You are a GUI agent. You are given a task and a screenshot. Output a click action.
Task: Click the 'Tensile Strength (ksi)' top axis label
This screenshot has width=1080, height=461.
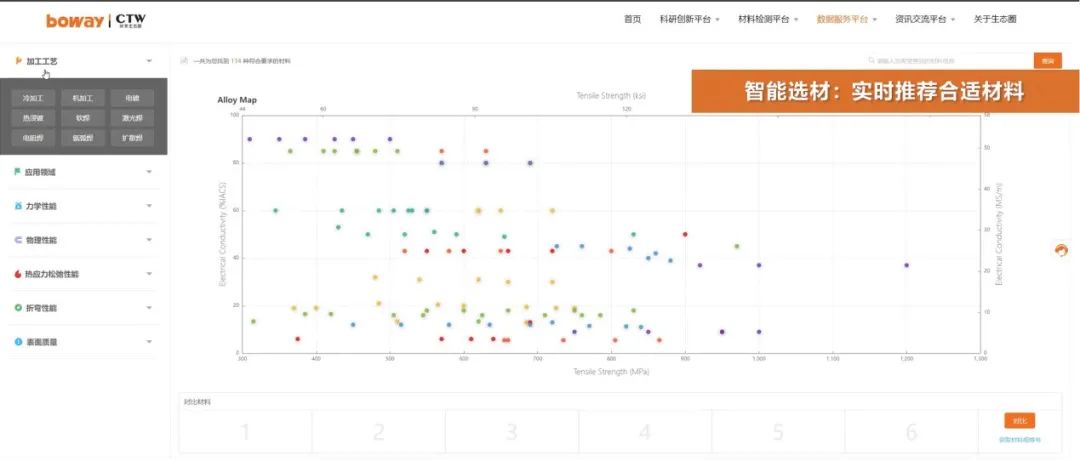[611, 95]
